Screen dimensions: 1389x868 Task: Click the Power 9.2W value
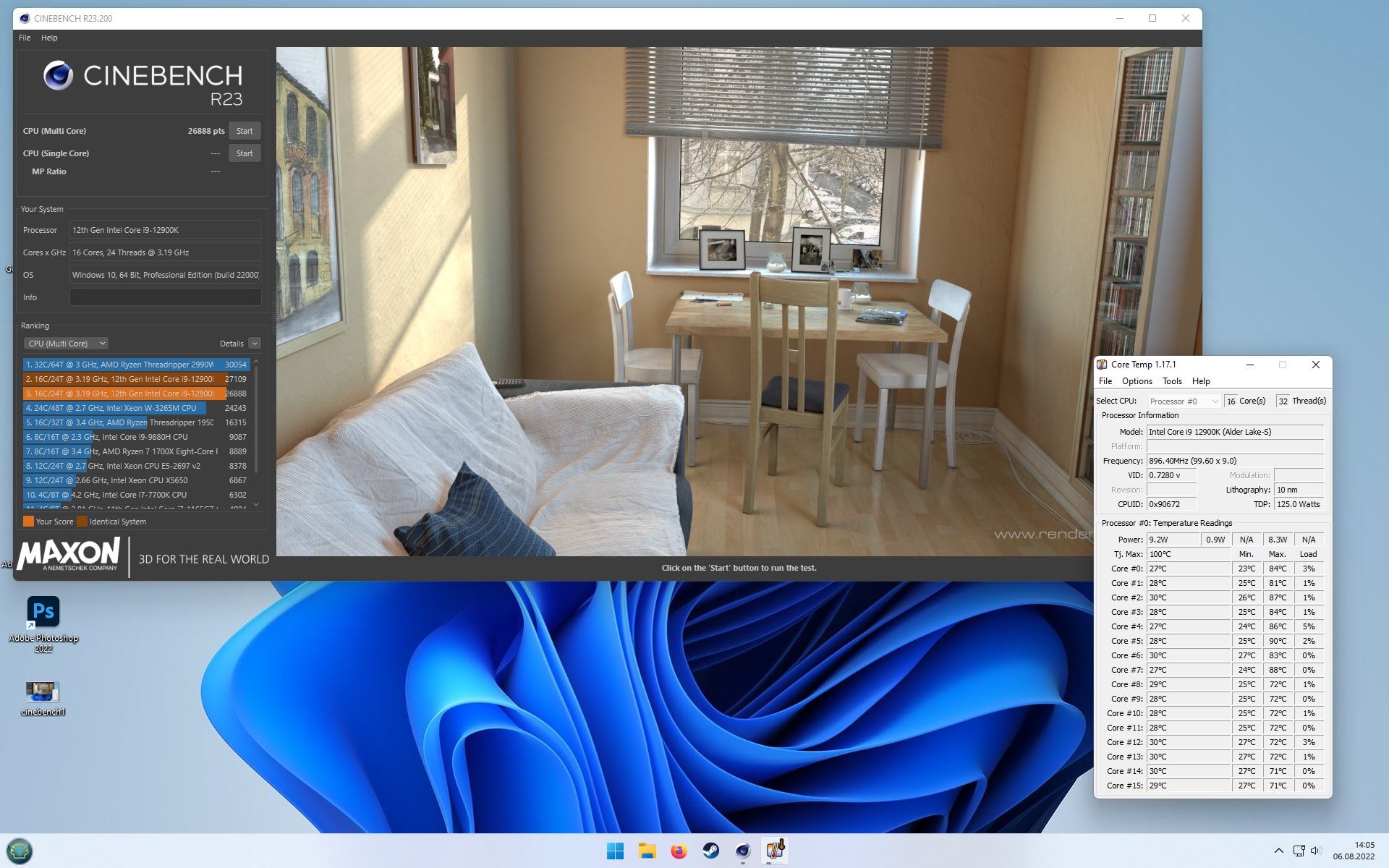[x=1172, y=540]
